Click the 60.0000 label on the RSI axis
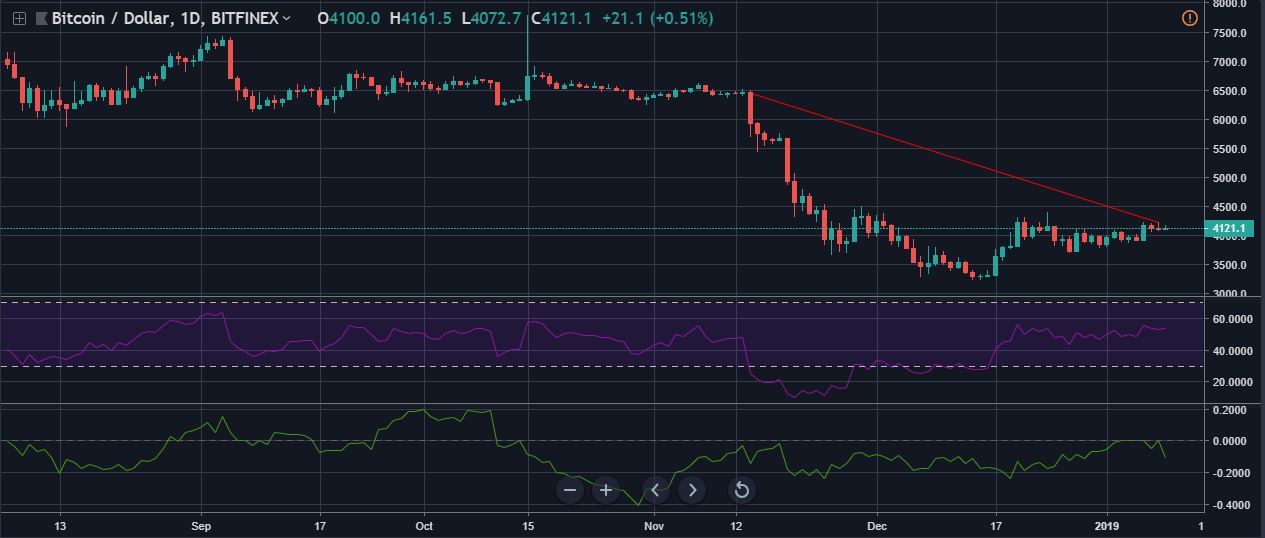1265x538 pixels. pyautogui.click(x=1230, y=319)
